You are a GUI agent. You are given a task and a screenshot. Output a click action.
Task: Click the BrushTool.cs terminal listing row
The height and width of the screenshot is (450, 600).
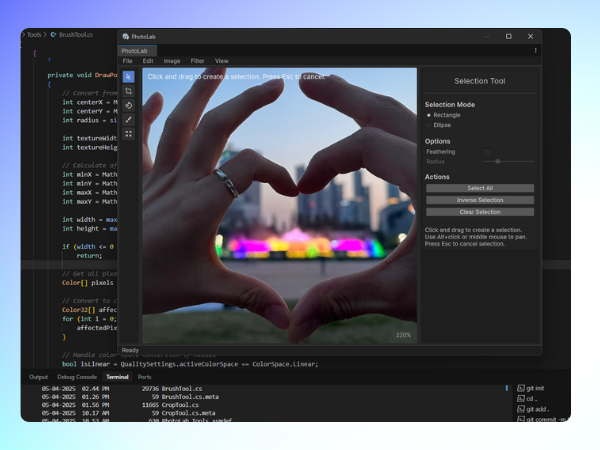(122, 388)
